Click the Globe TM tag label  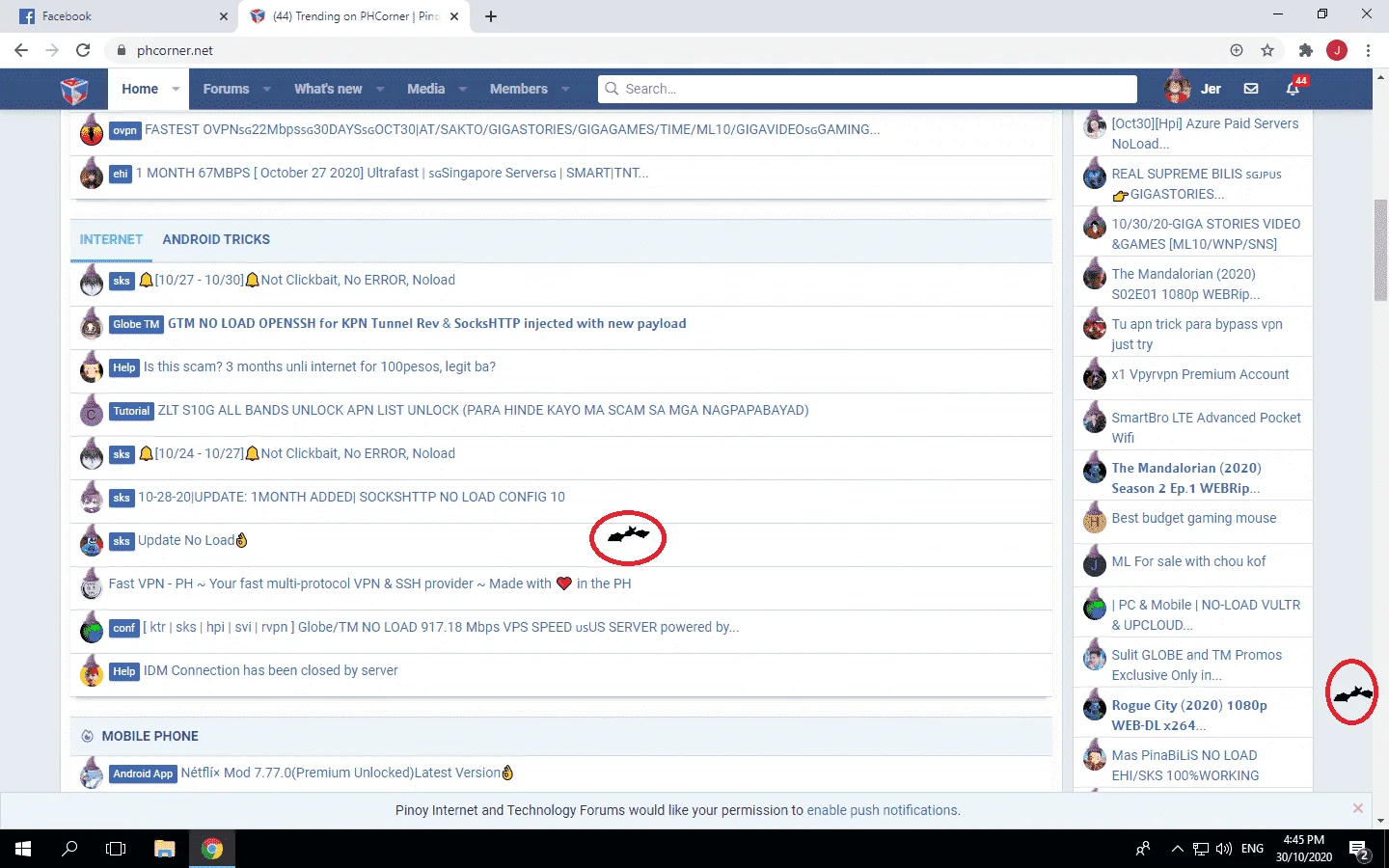[x=136, y=324]
